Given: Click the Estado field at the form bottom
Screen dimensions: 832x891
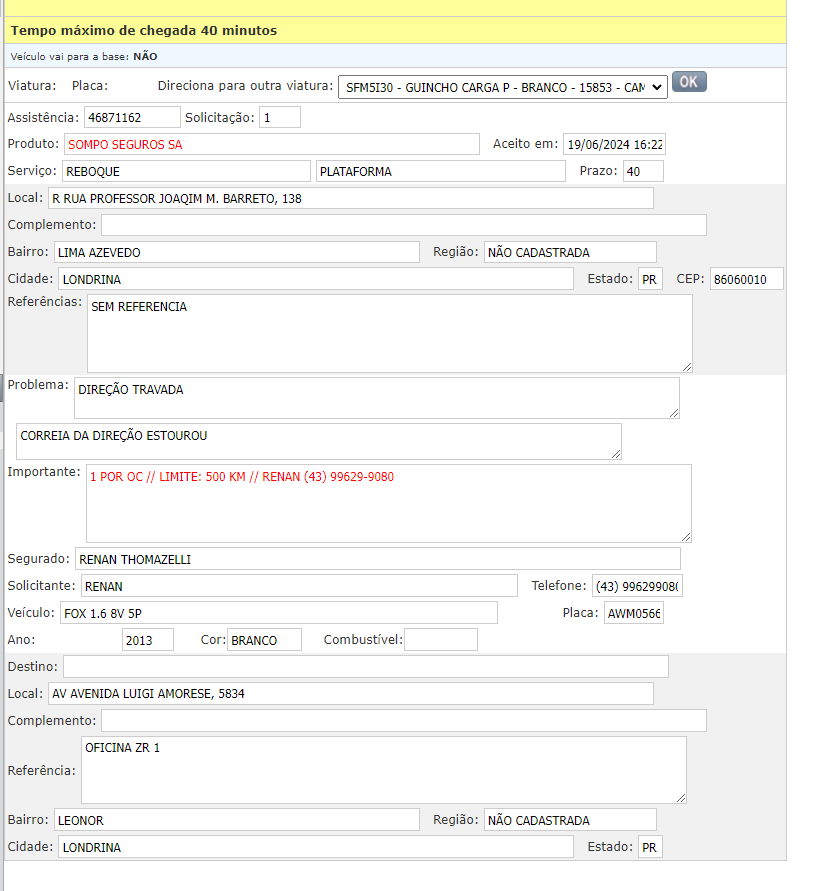Looking at the screenshot, I should pos(650,847).
